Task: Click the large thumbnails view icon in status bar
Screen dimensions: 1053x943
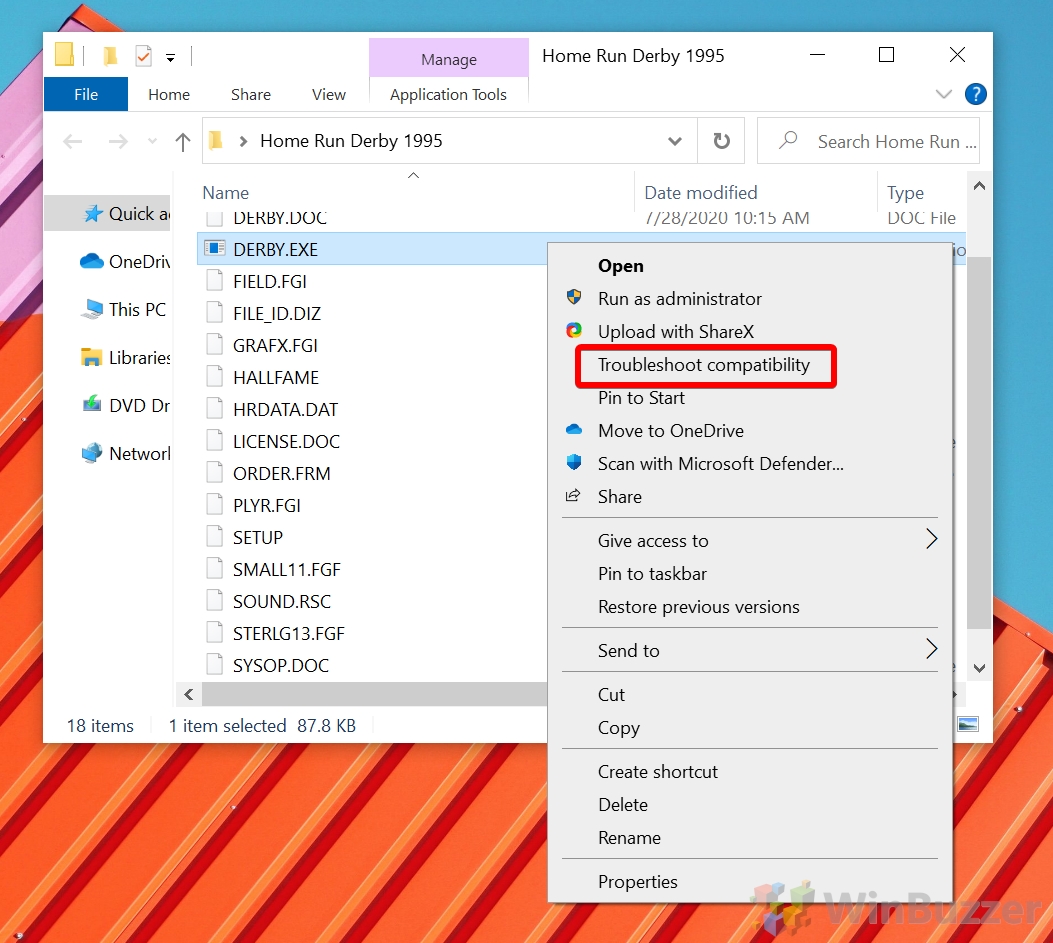Action: [x=968, y=725]
